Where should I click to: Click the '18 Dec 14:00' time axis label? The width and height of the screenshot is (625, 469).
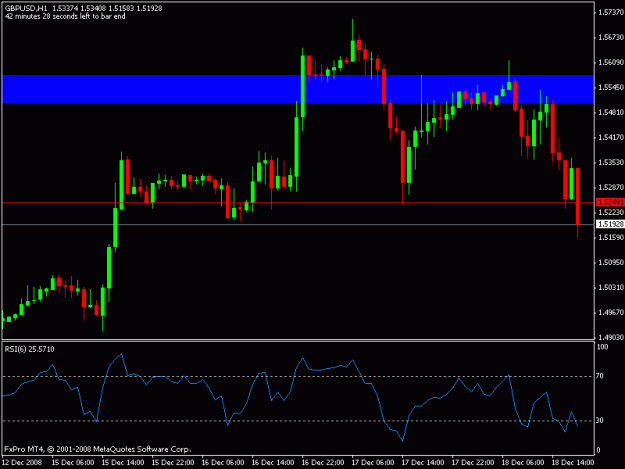[573, 463]
